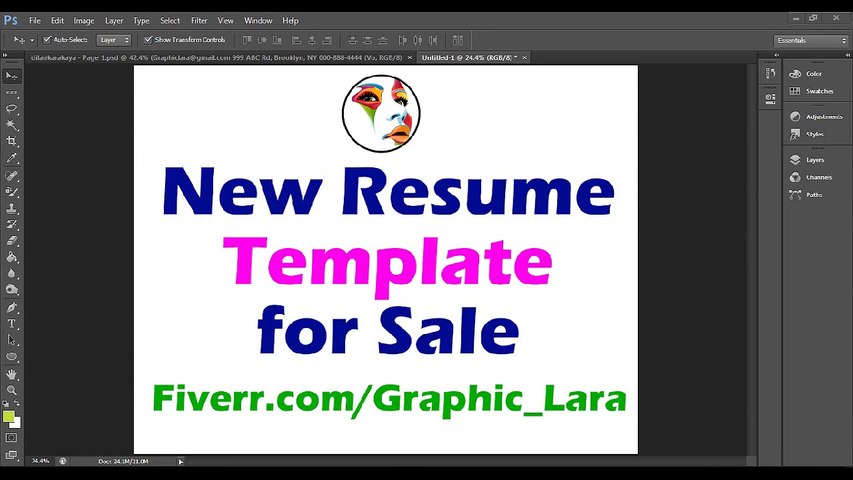The width and height of the screenshot is (853, 480).
Task: Click align left edges icon
Action: [296, 40]
